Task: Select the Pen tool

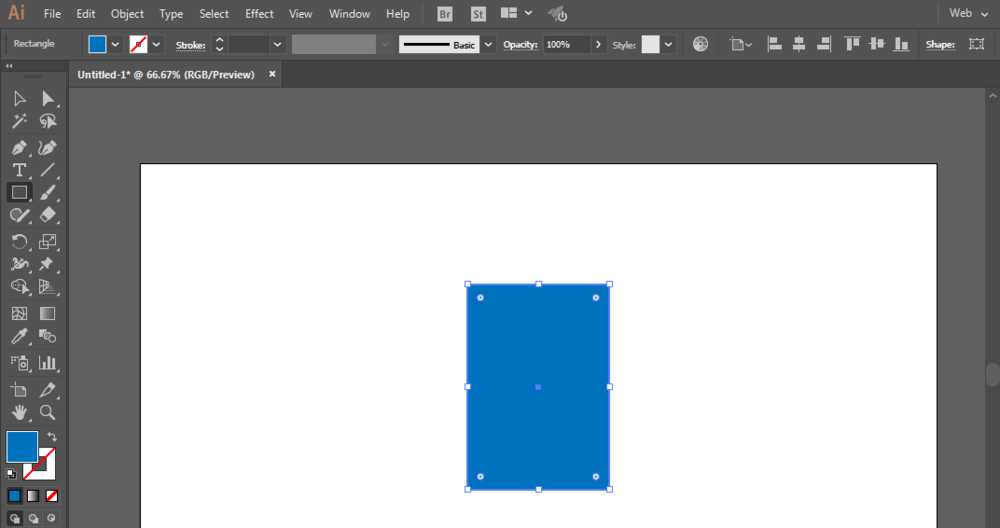Action: tap(19, 147)
